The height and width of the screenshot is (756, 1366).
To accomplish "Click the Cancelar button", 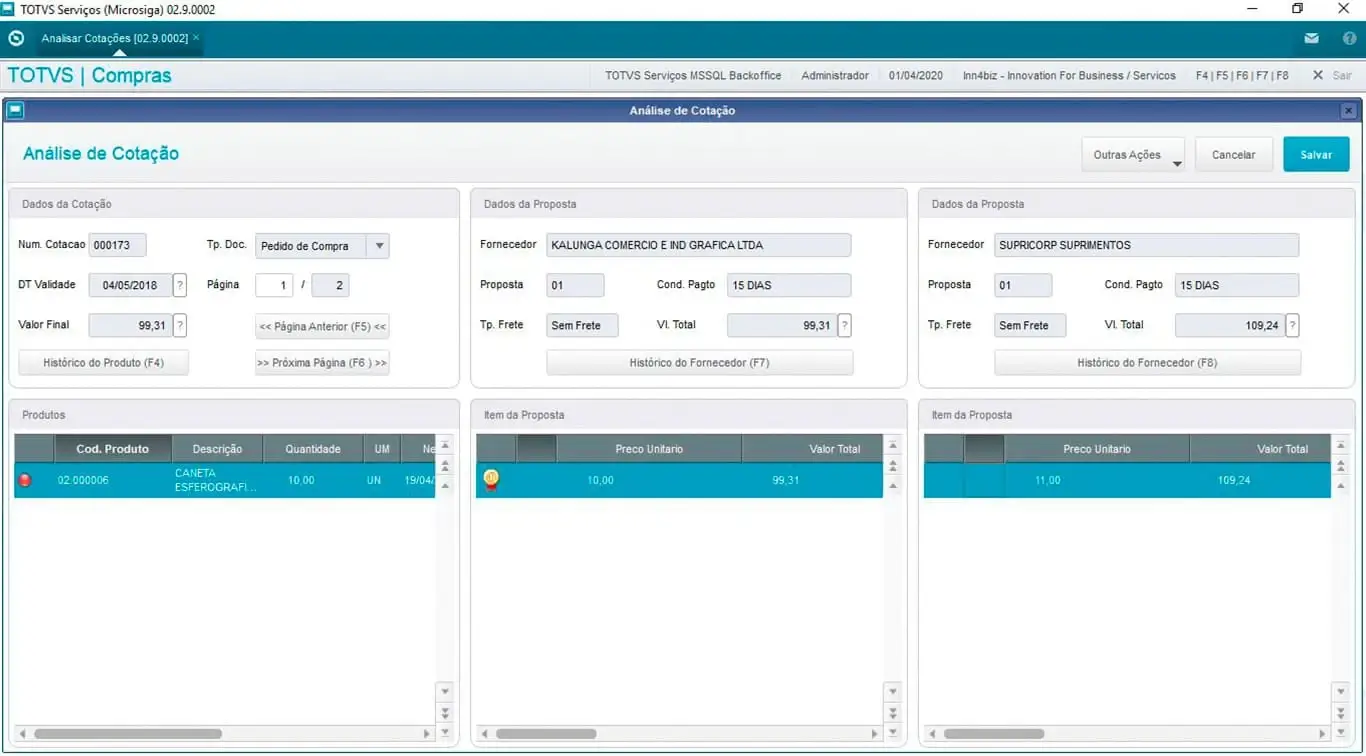I will coord(1233,155).
